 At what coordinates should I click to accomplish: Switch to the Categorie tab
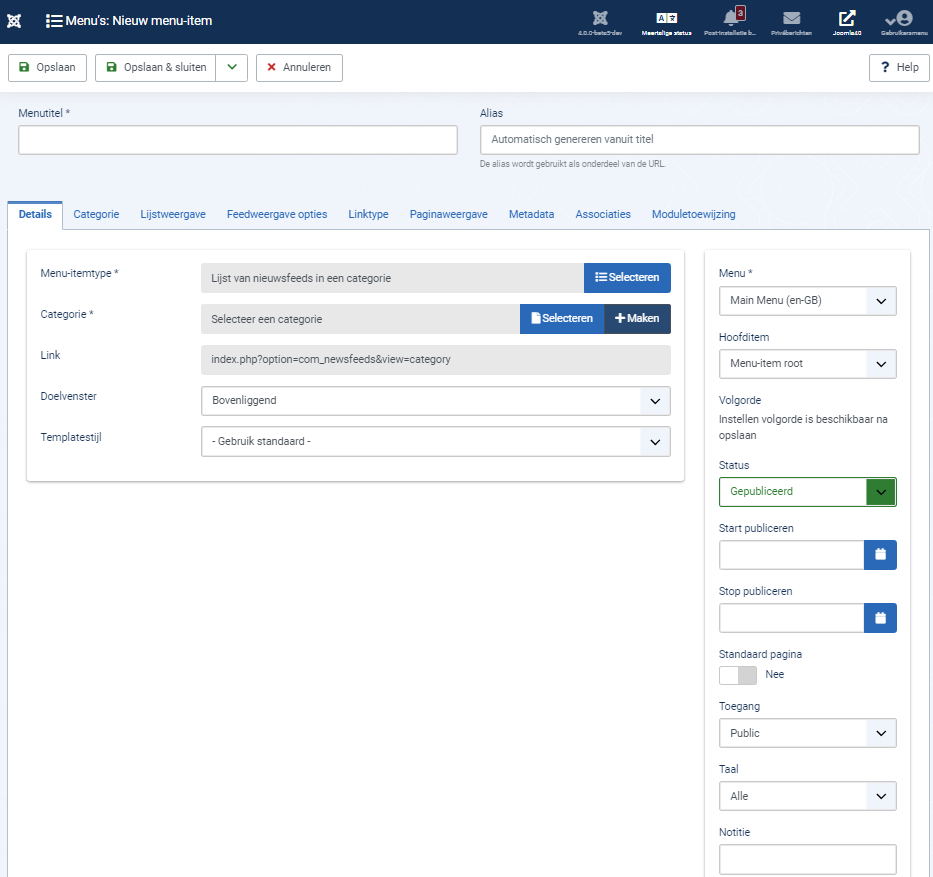point(96,215)
